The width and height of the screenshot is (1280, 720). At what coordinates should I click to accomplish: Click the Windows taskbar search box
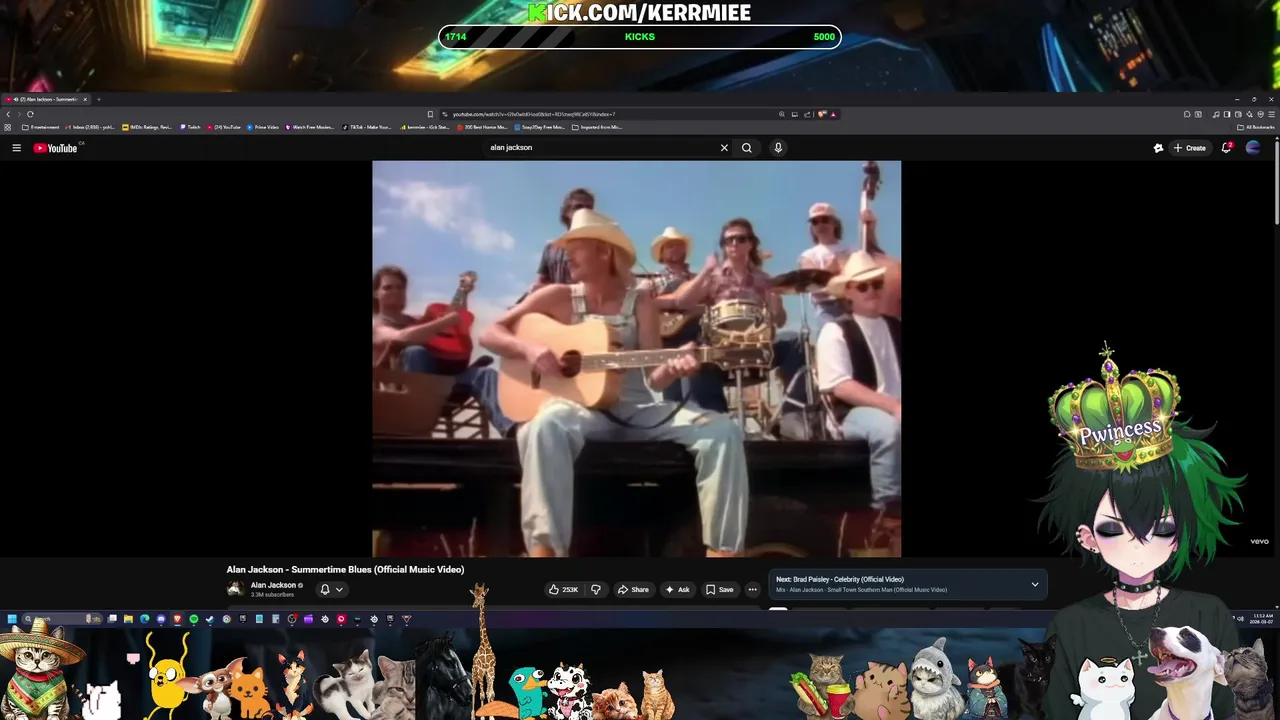pyautogui.click(x=61, y=619)
